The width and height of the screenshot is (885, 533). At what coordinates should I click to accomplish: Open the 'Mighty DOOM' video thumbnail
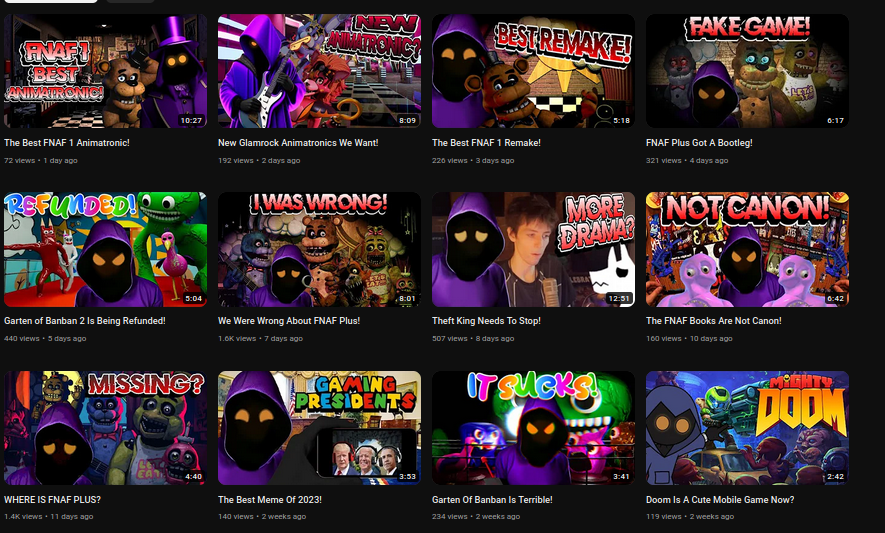coord(747,428)
